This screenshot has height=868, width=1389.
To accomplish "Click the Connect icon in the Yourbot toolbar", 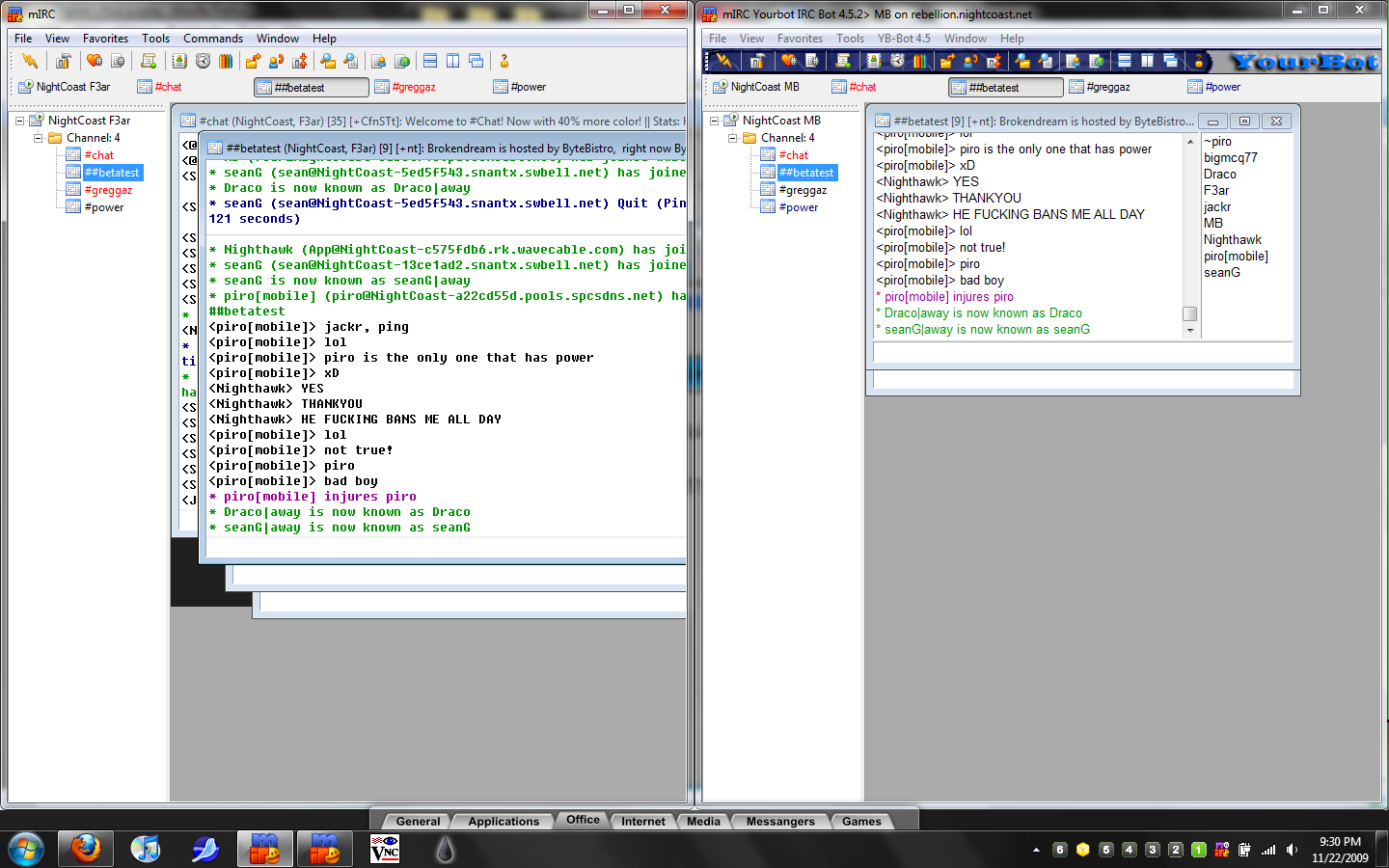I will coord(724,61).
